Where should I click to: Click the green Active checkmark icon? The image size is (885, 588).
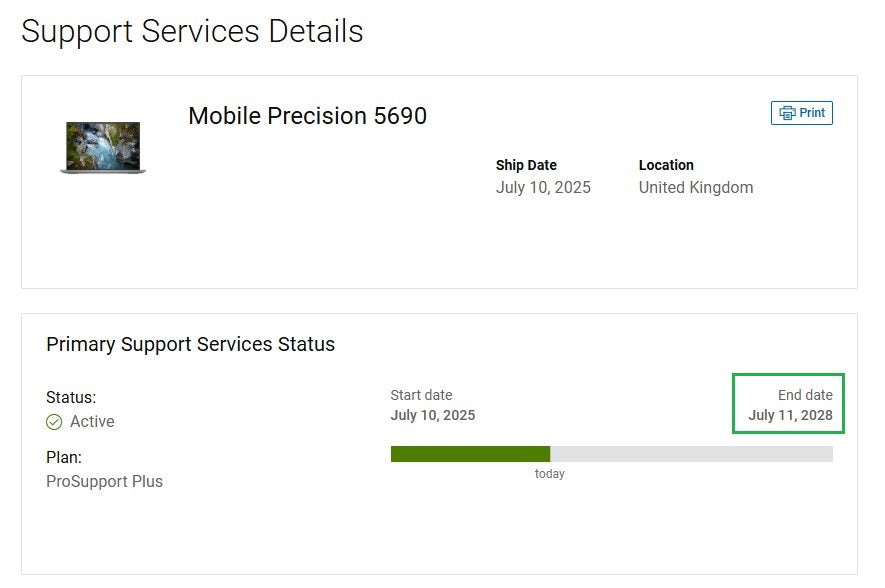54,422
